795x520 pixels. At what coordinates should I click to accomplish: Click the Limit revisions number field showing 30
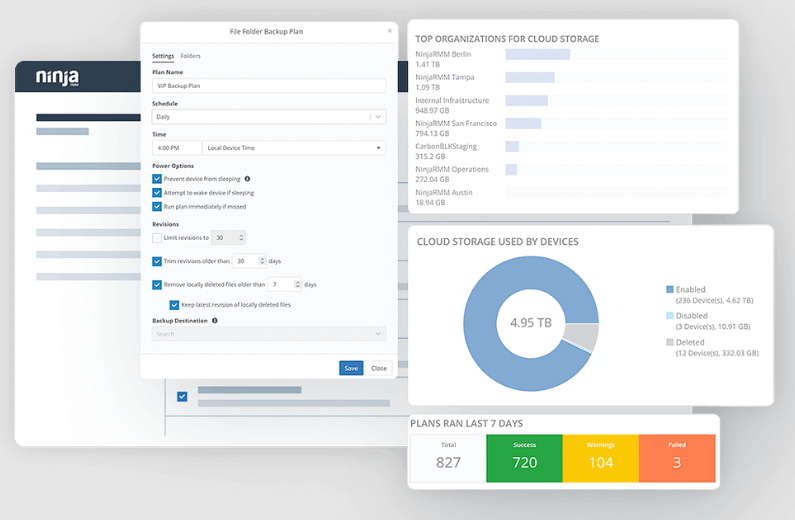[225, 237]
